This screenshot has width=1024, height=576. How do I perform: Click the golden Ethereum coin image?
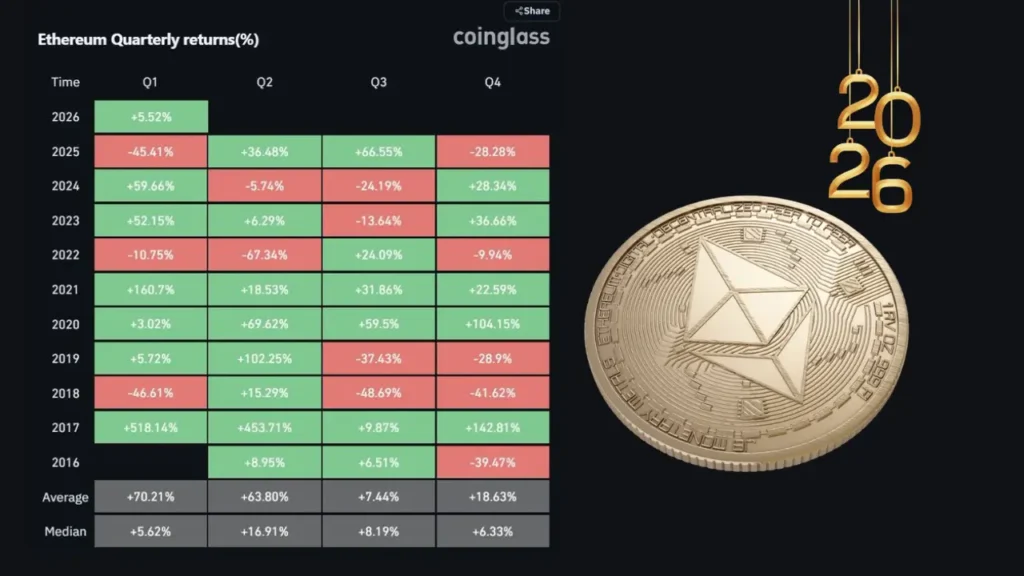click(x=745, y=332)
